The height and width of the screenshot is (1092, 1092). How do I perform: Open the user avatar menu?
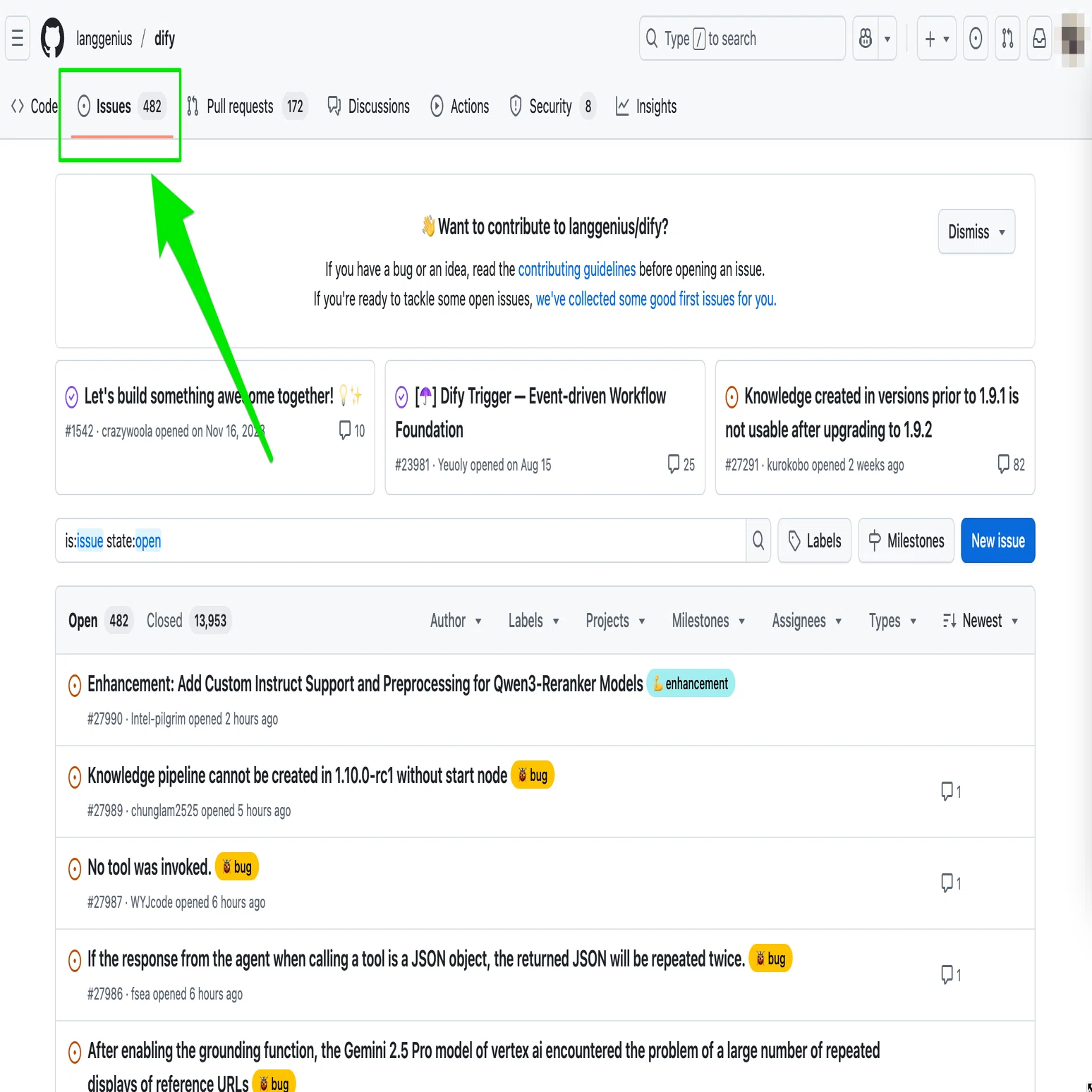coord(1073,40)
